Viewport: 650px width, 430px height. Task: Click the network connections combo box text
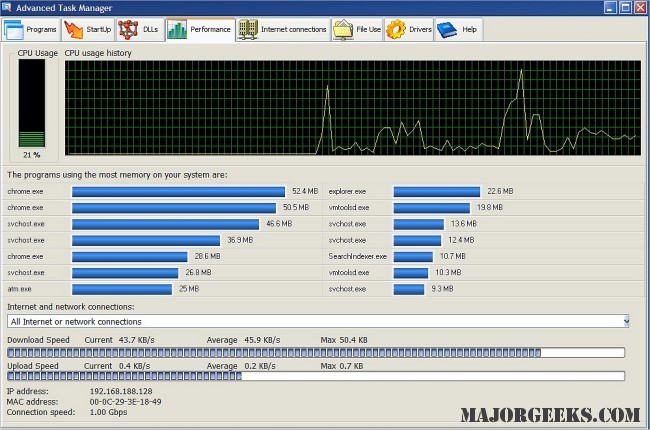76,322
